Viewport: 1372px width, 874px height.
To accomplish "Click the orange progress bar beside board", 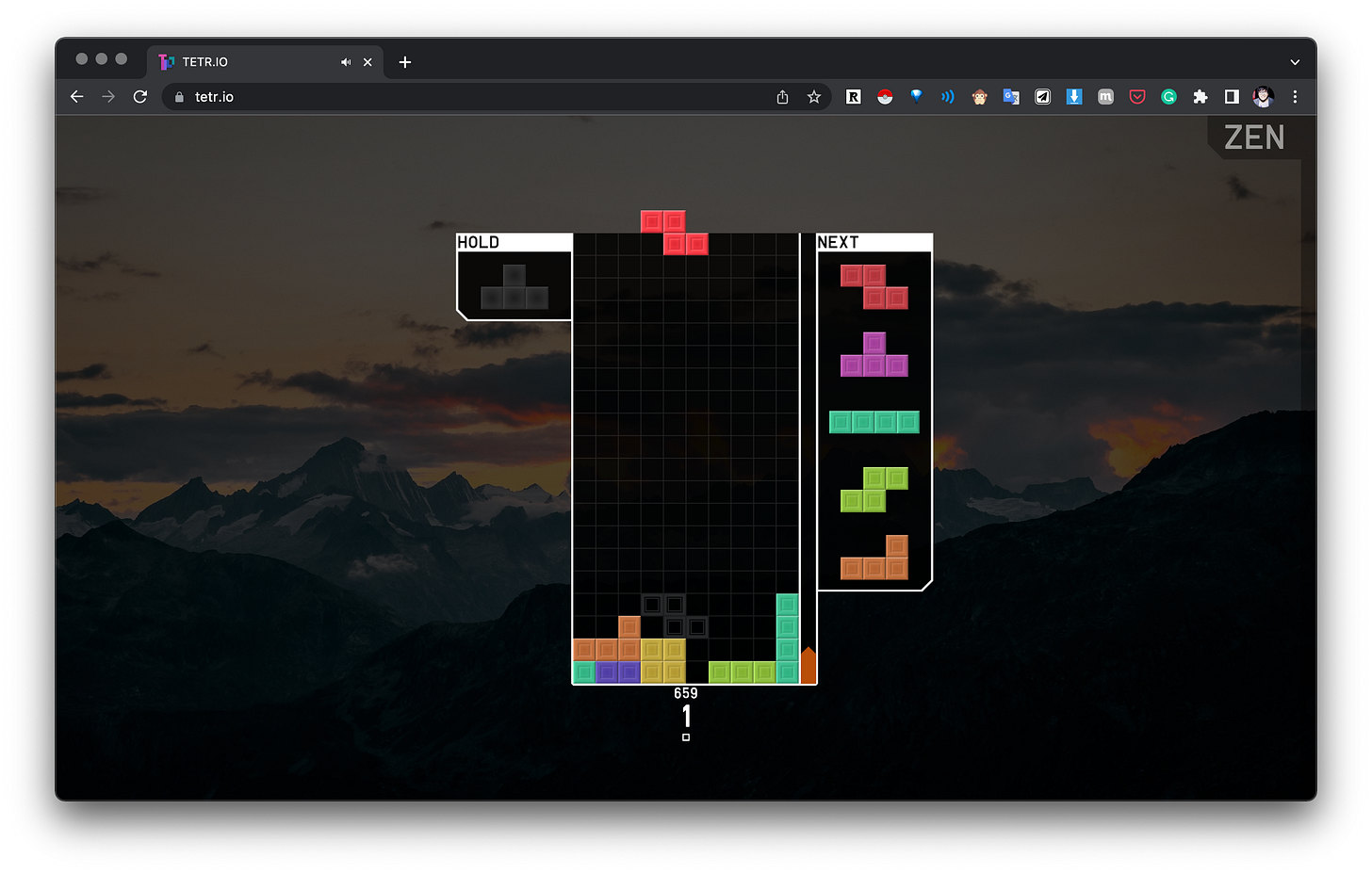I will click(808, 665).
